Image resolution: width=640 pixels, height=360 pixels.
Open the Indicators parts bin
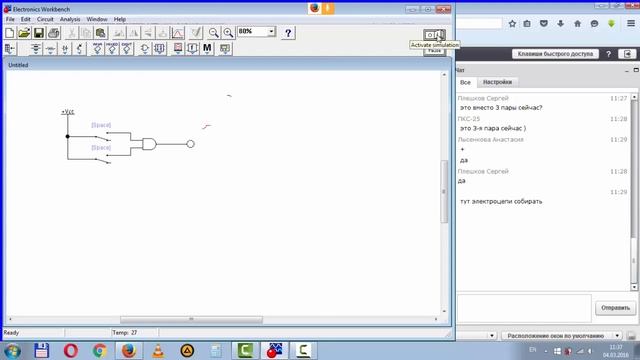[178, 49]
